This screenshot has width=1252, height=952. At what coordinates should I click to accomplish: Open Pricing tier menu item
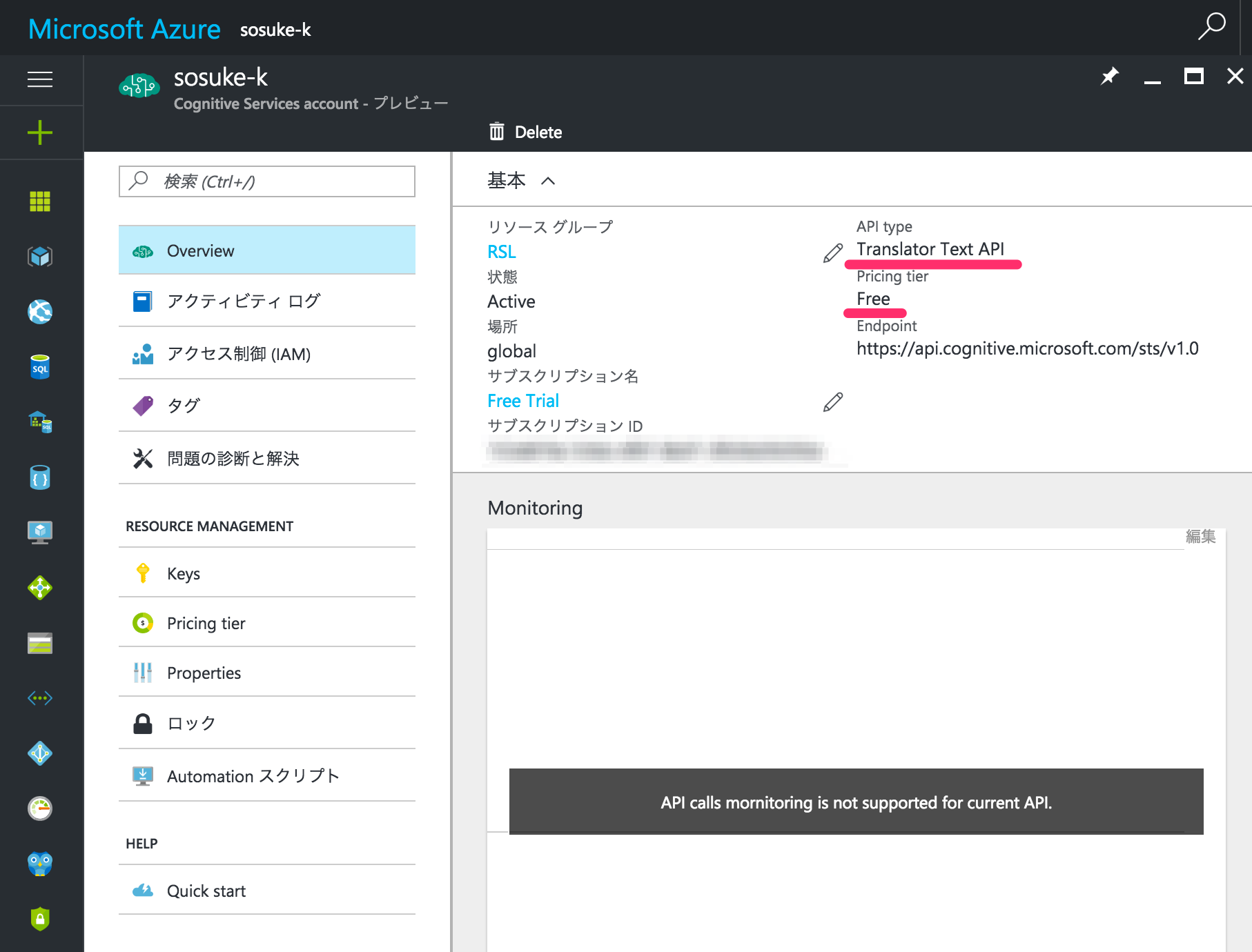pos(267,623)
